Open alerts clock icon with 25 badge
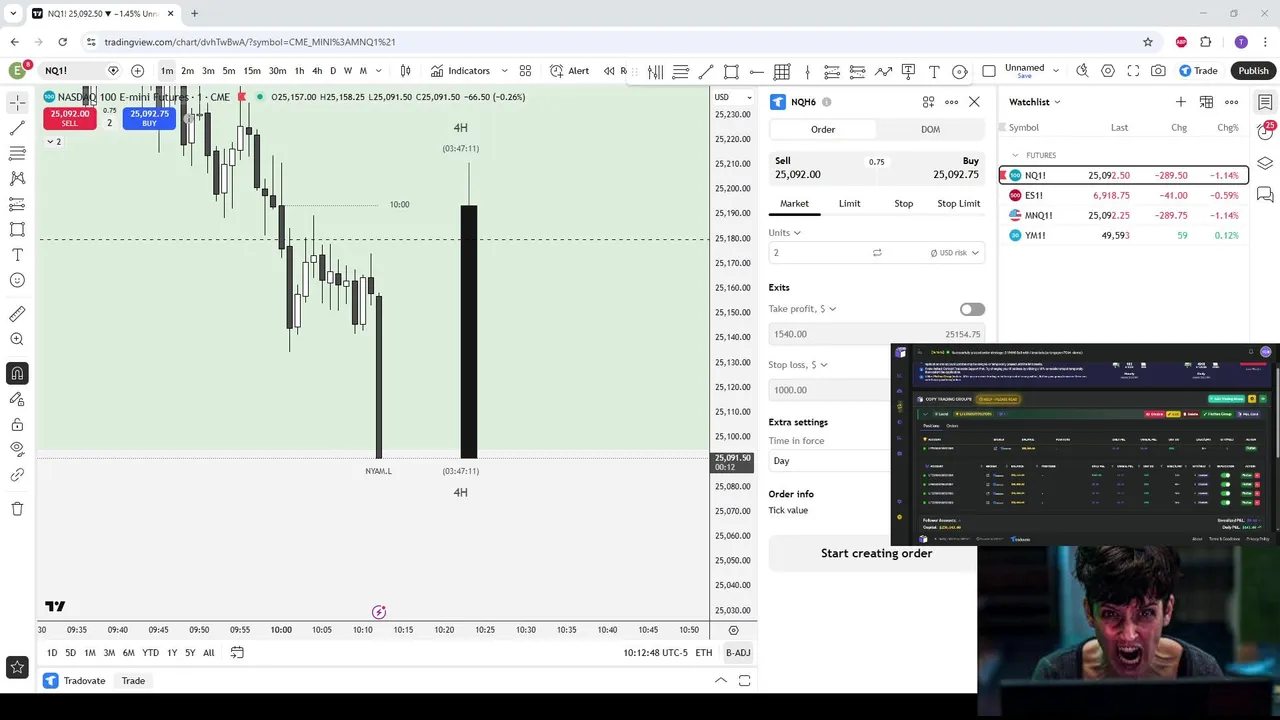The width and height of the screenshot is (1280, 720). pyautogui.click(x=1265, y=130)
